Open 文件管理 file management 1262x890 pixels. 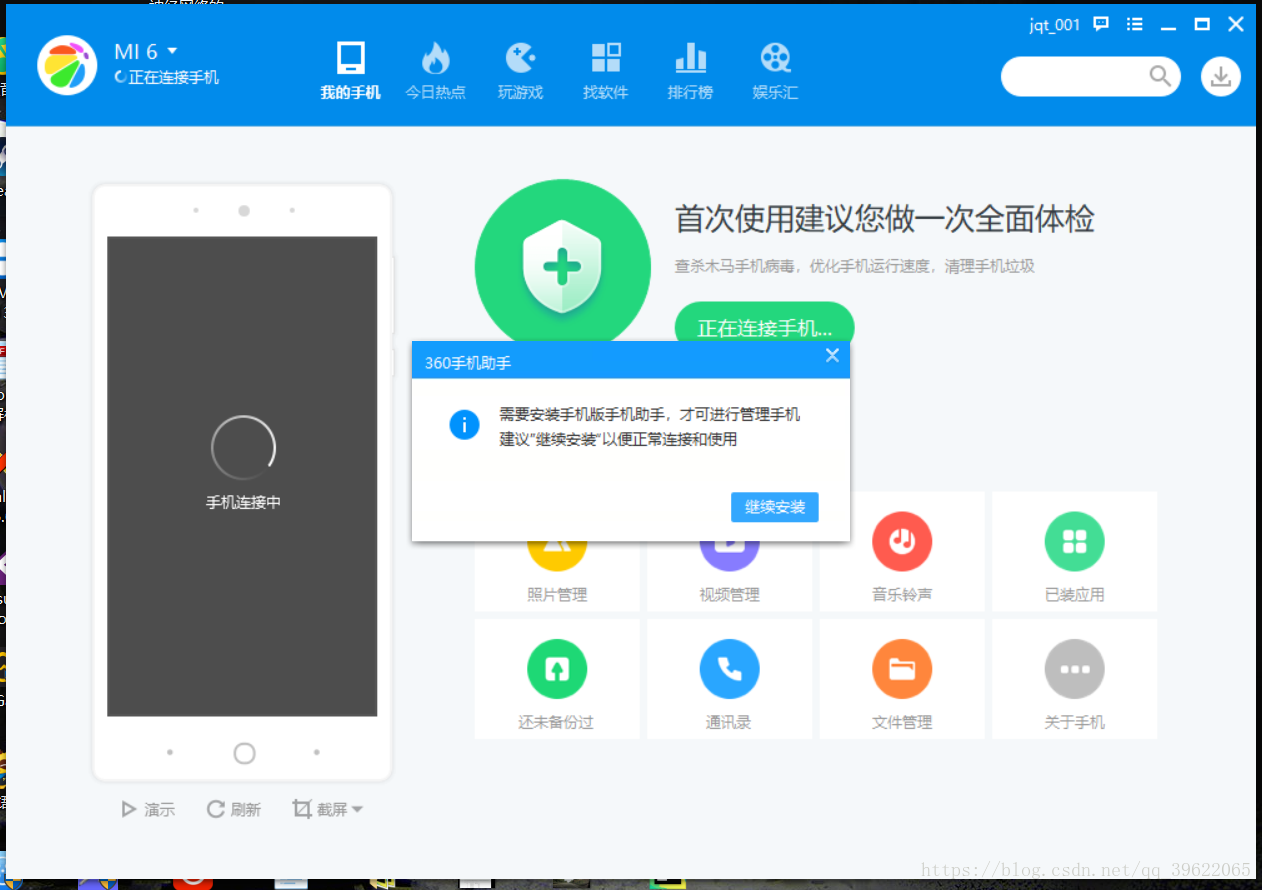pyautogui.click(x=902, y=679)
